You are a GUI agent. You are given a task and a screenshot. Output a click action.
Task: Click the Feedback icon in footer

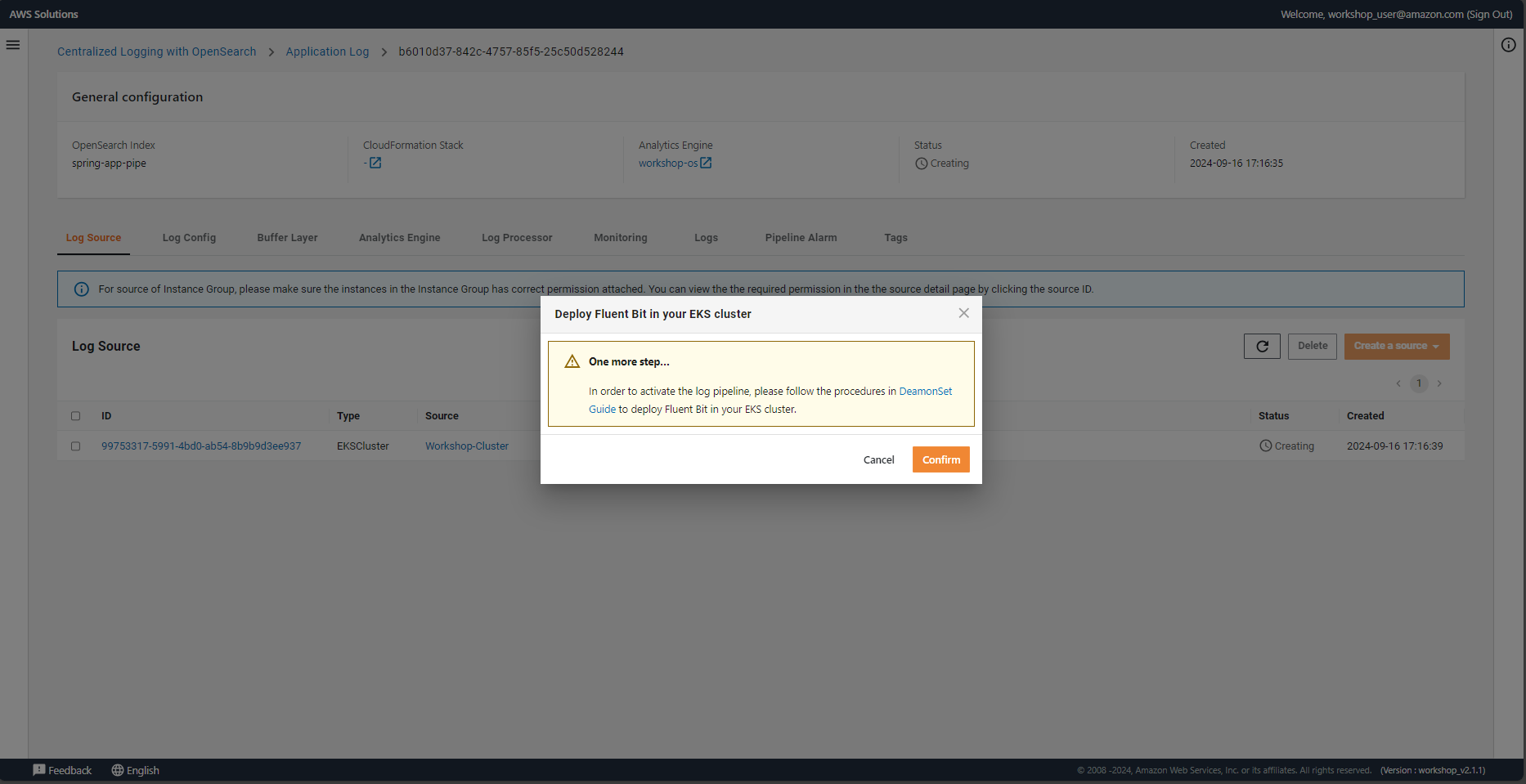[39, 770]
